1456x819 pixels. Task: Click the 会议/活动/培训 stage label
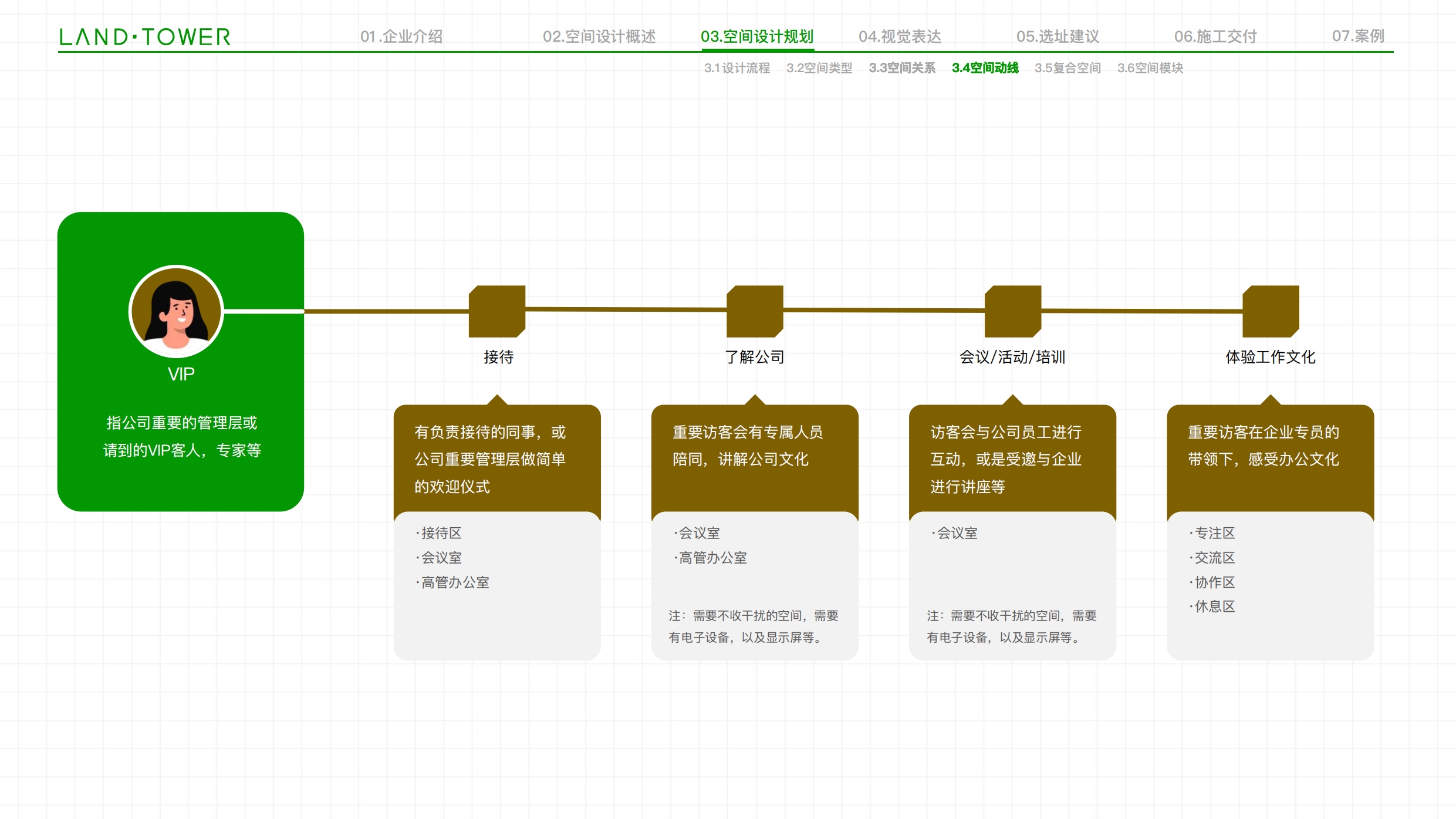[1012, 357]
